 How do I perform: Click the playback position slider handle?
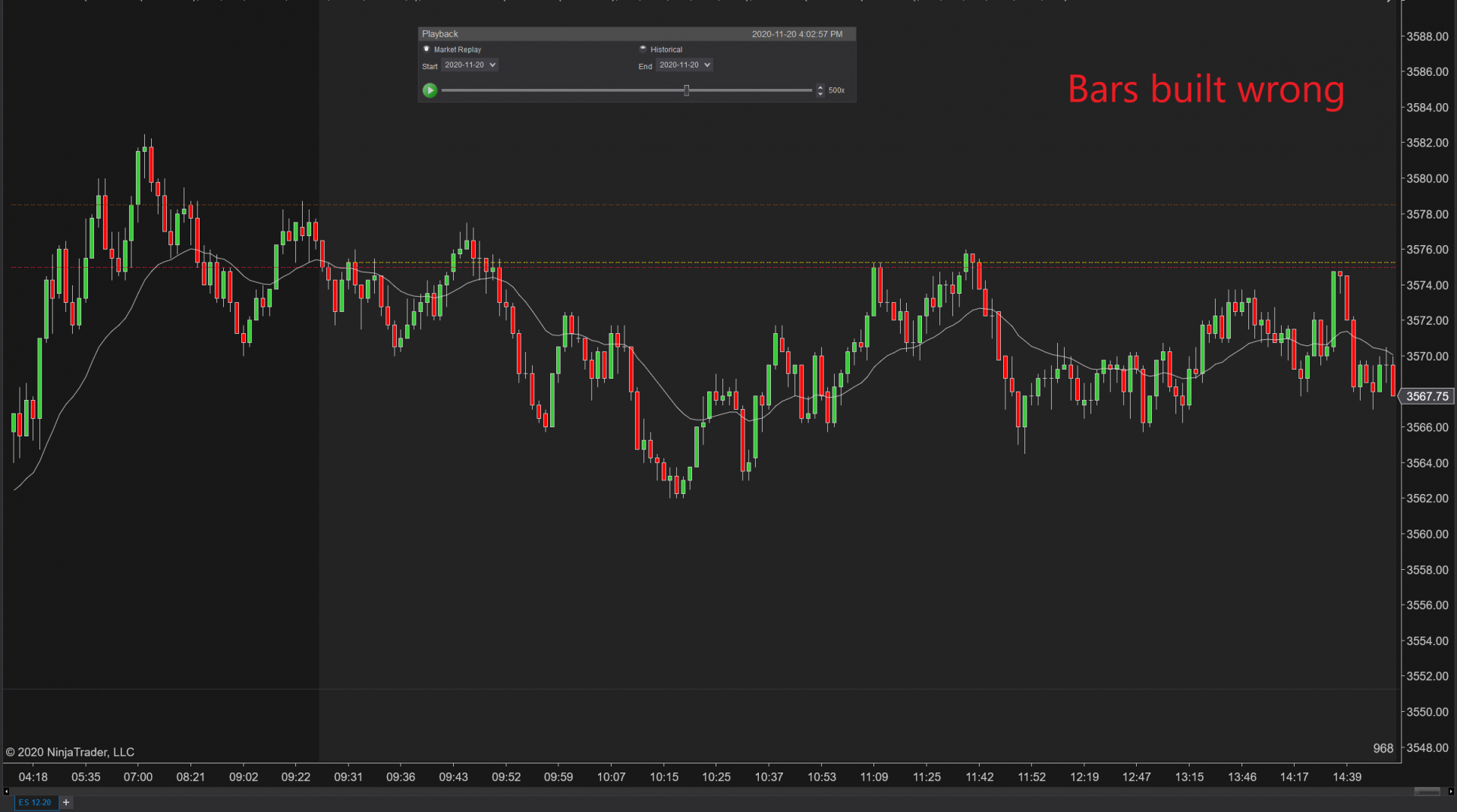coord(686,90)
